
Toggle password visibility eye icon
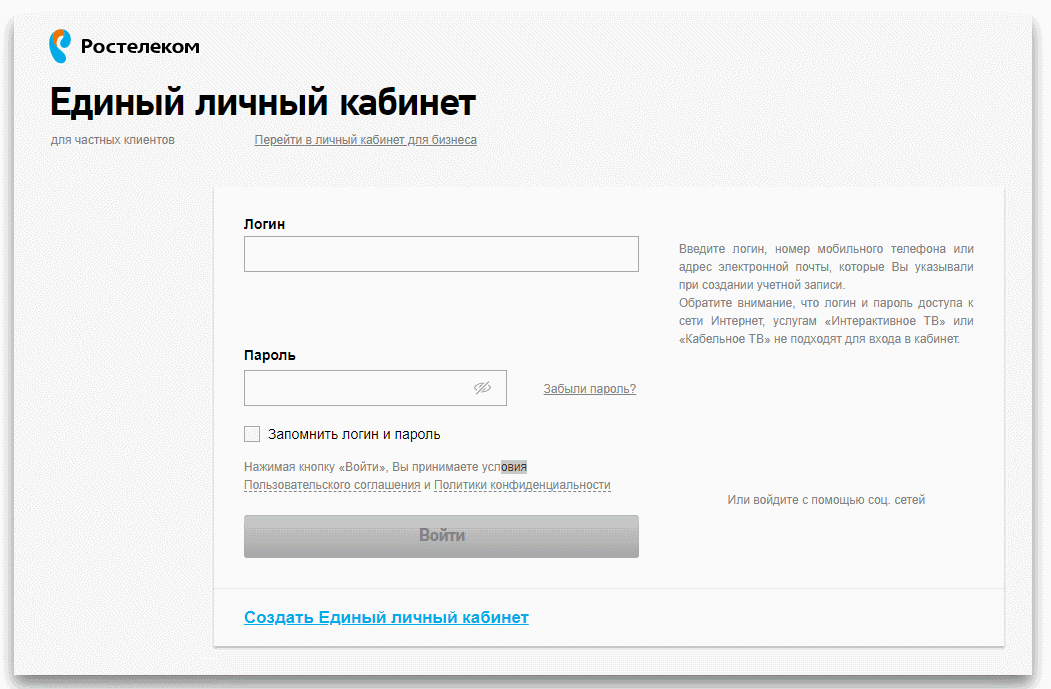483,388
